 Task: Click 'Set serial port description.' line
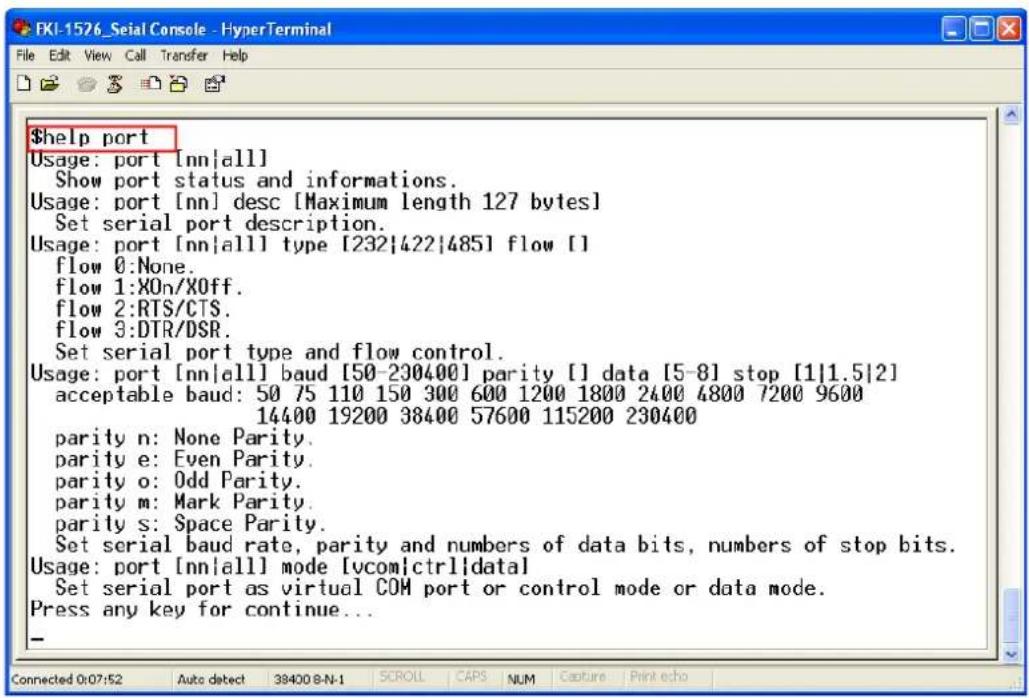220,223
